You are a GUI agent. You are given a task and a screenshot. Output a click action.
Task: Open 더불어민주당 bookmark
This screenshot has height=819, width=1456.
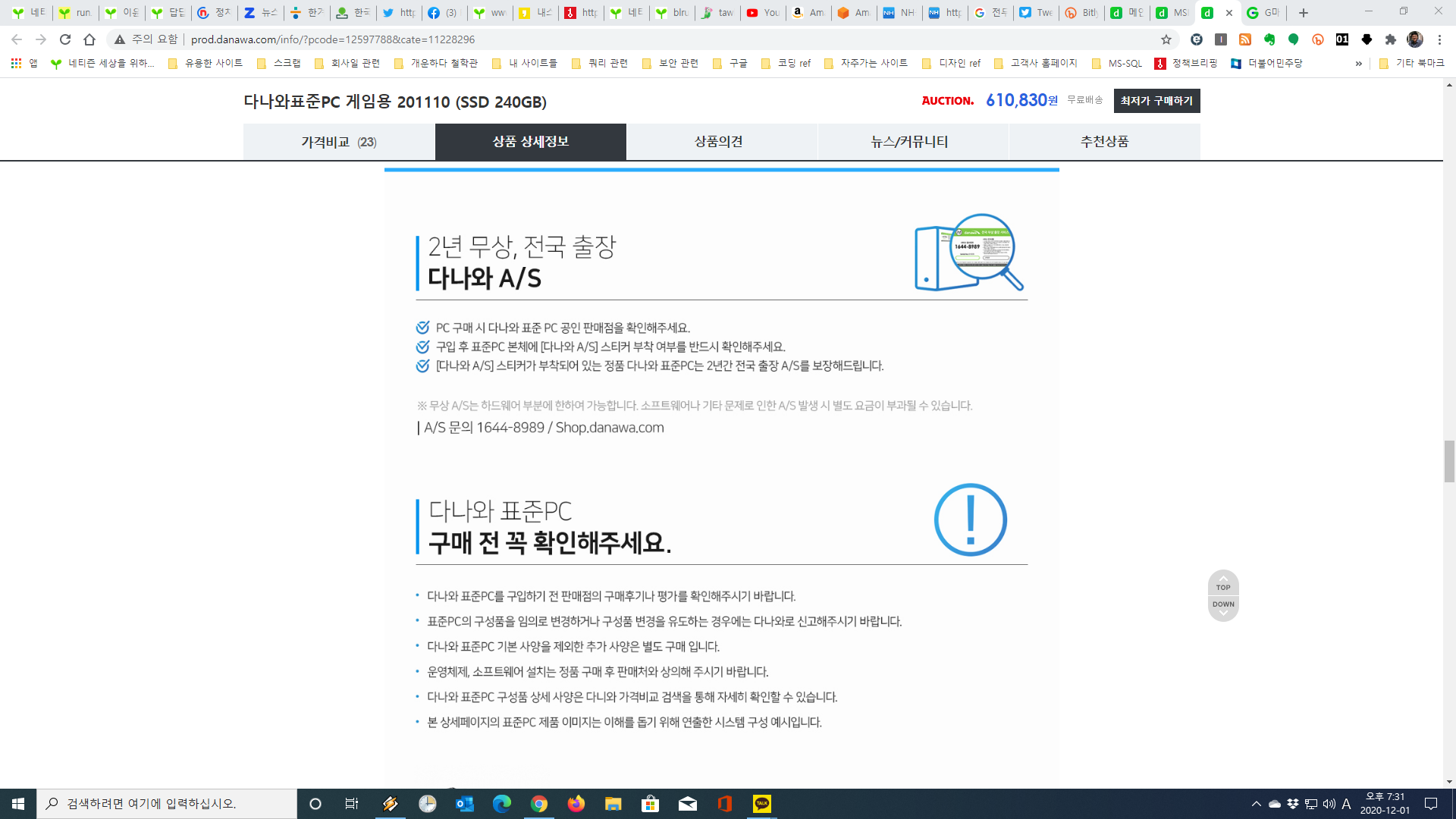point(1266,64)
